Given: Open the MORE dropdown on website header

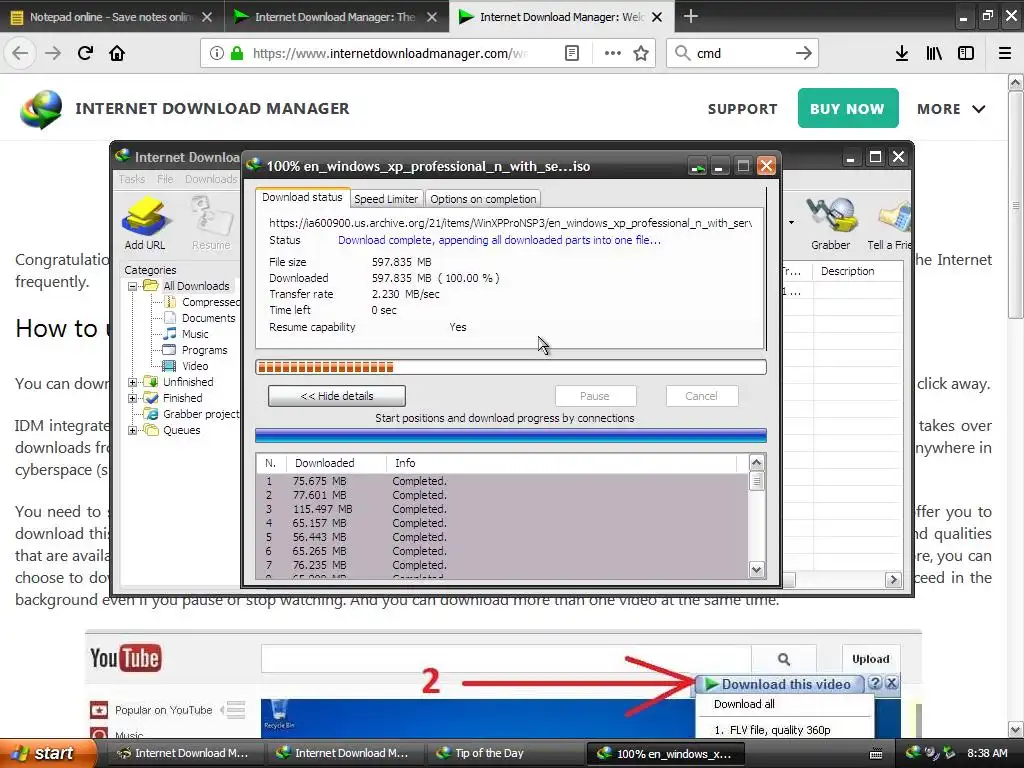Looking at the screenshot, I should coord(951,109).
